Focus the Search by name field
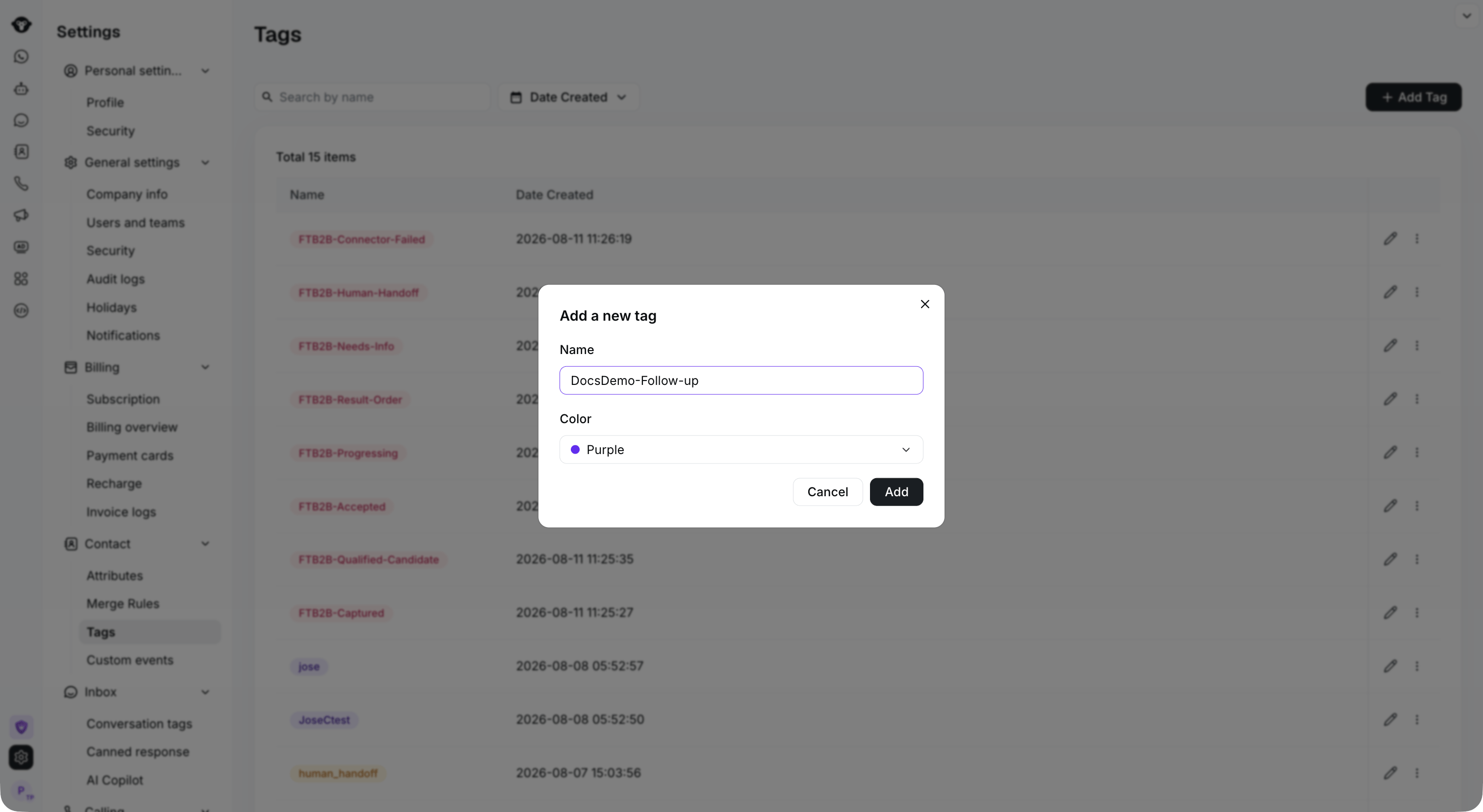The height and width of the screenshot is (812, 1483). (x=372, y=97)
